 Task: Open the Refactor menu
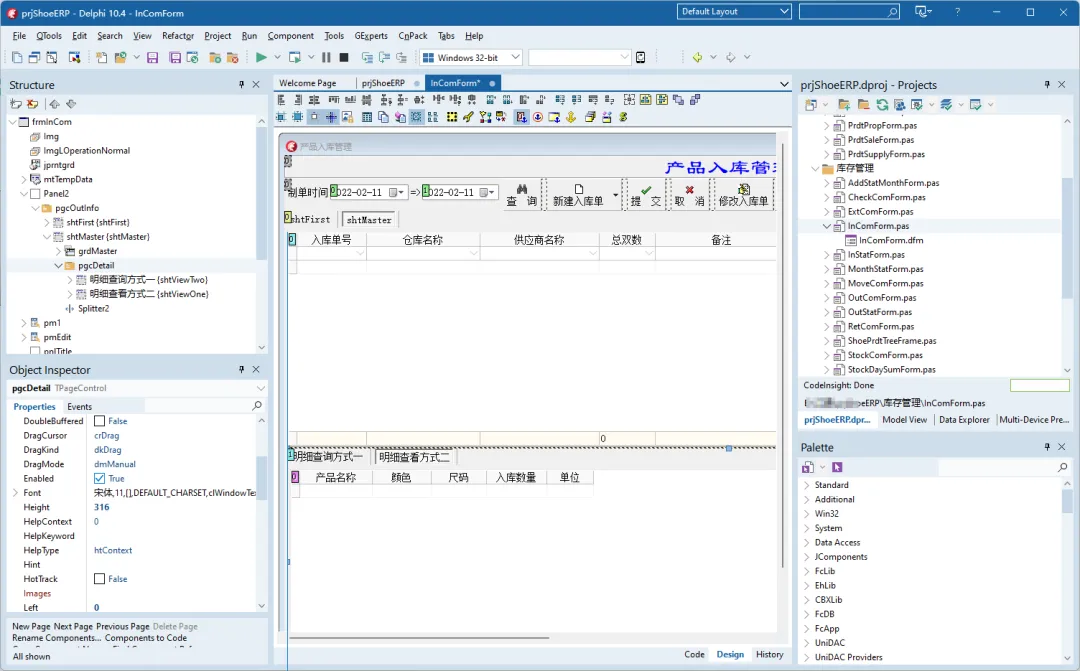click(178, 36)
